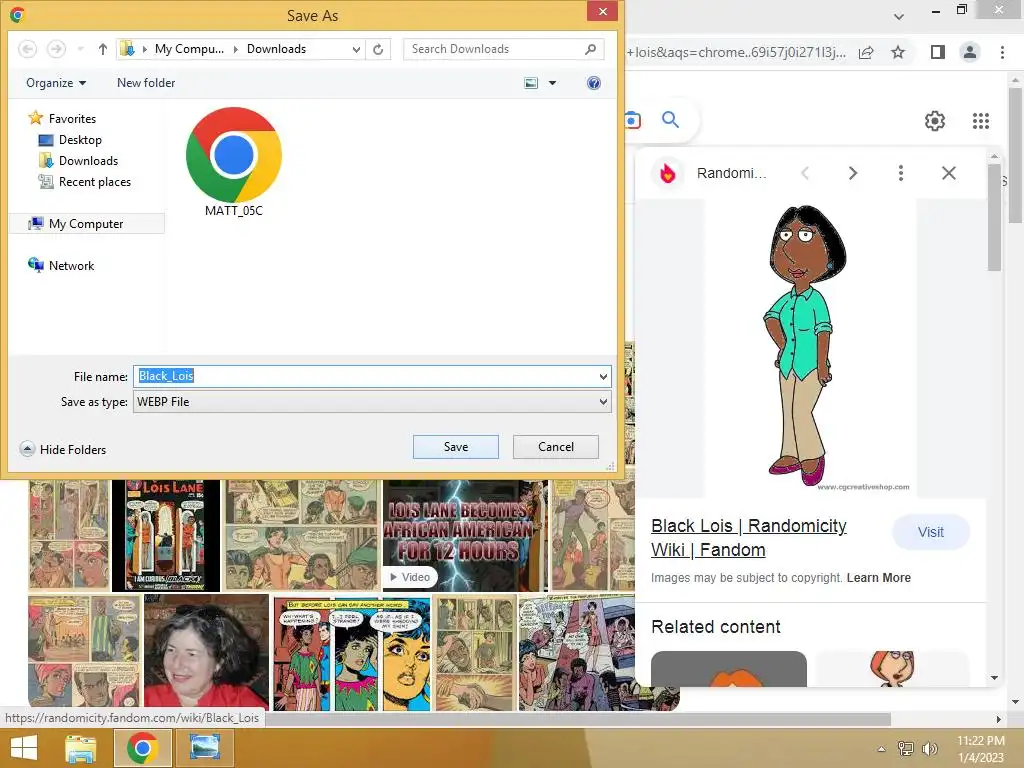Select Downloads in navigation pane
The image size is (1024, 768).
point(78,161)
